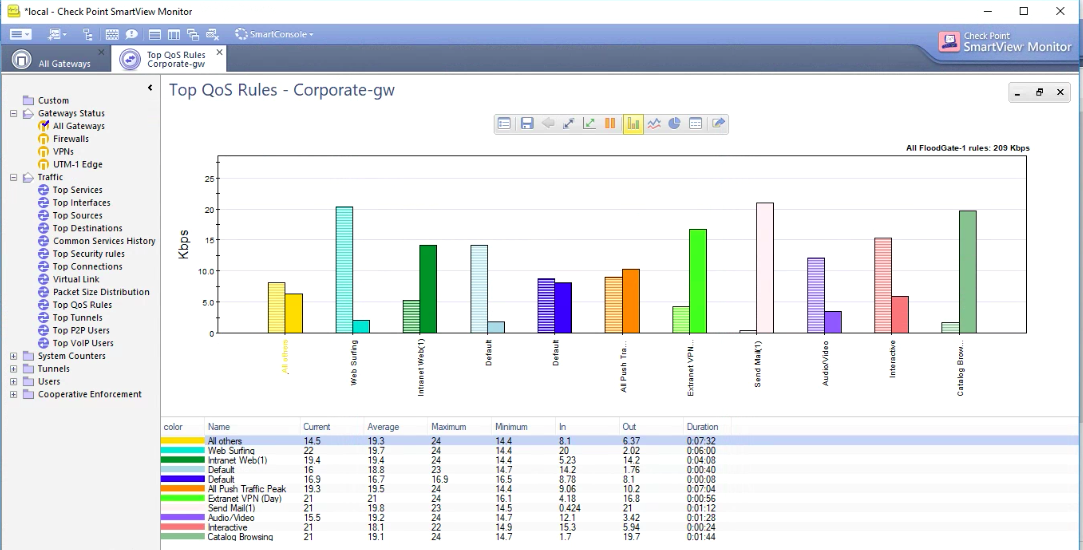Image resolution: width=1083 pixels, height=550 pixels.
Task: Click the purple Audio/Video color swatch
Action: click(x=182, y=518)
